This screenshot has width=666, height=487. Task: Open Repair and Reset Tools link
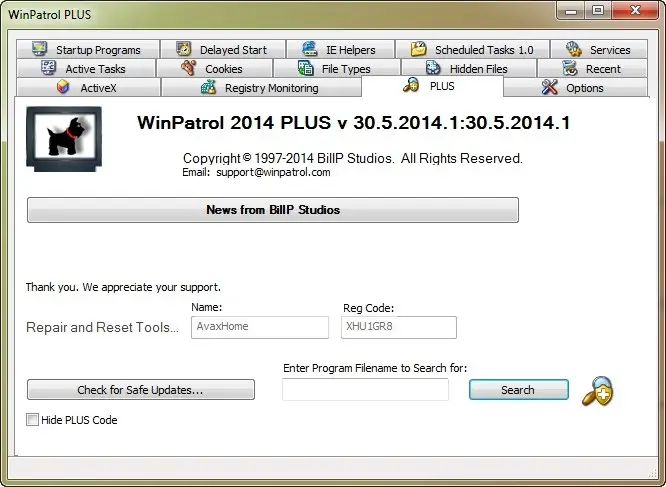[102, 327]
